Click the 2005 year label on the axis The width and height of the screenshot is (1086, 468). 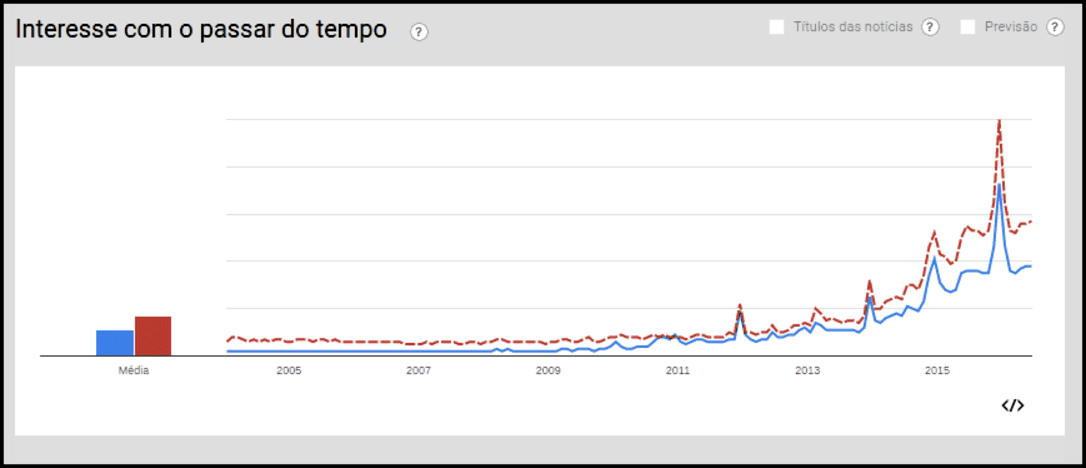[x=288, y=371]
